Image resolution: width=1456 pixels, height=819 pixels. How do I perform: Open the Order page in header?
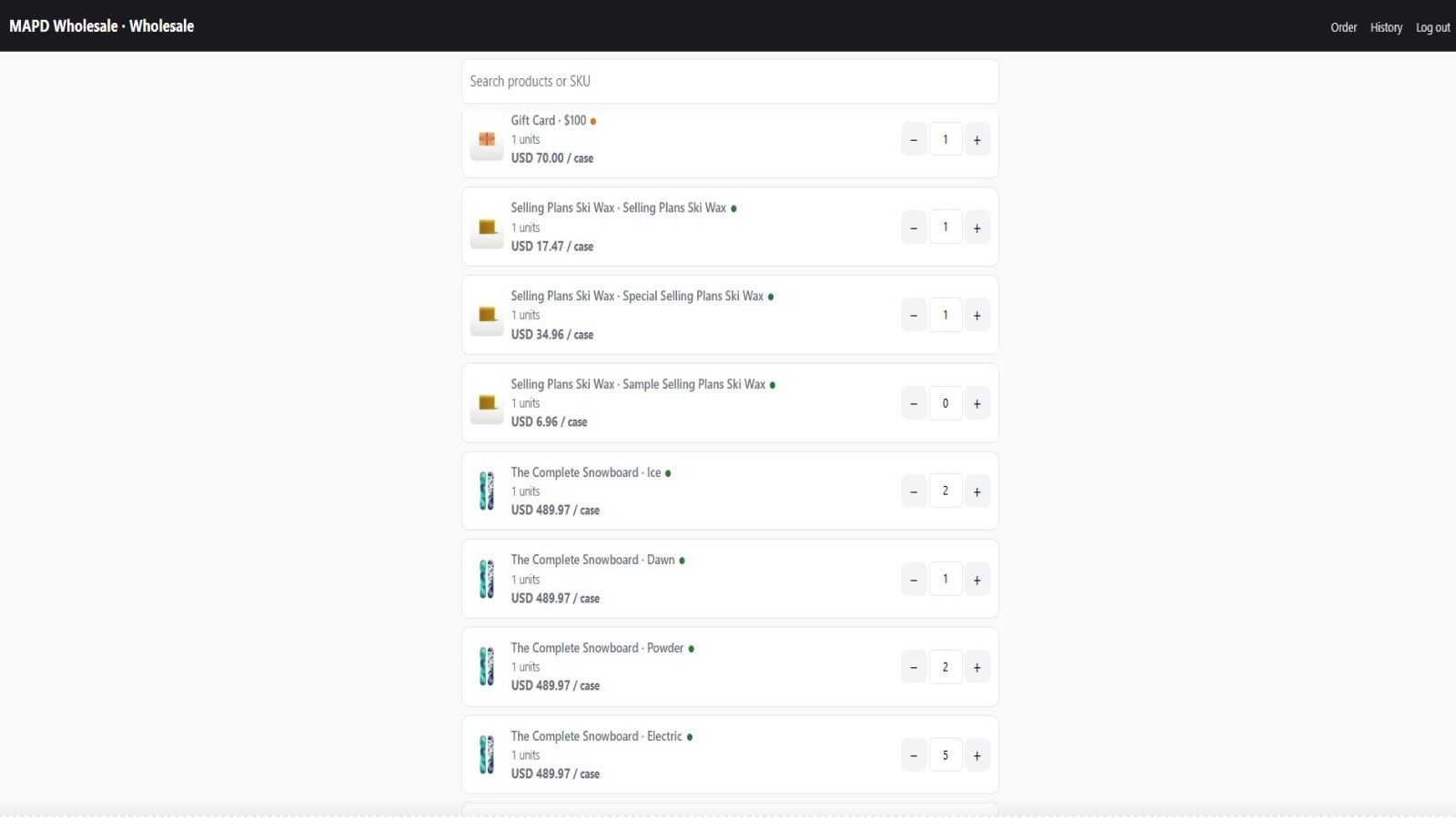point(1343,27)
